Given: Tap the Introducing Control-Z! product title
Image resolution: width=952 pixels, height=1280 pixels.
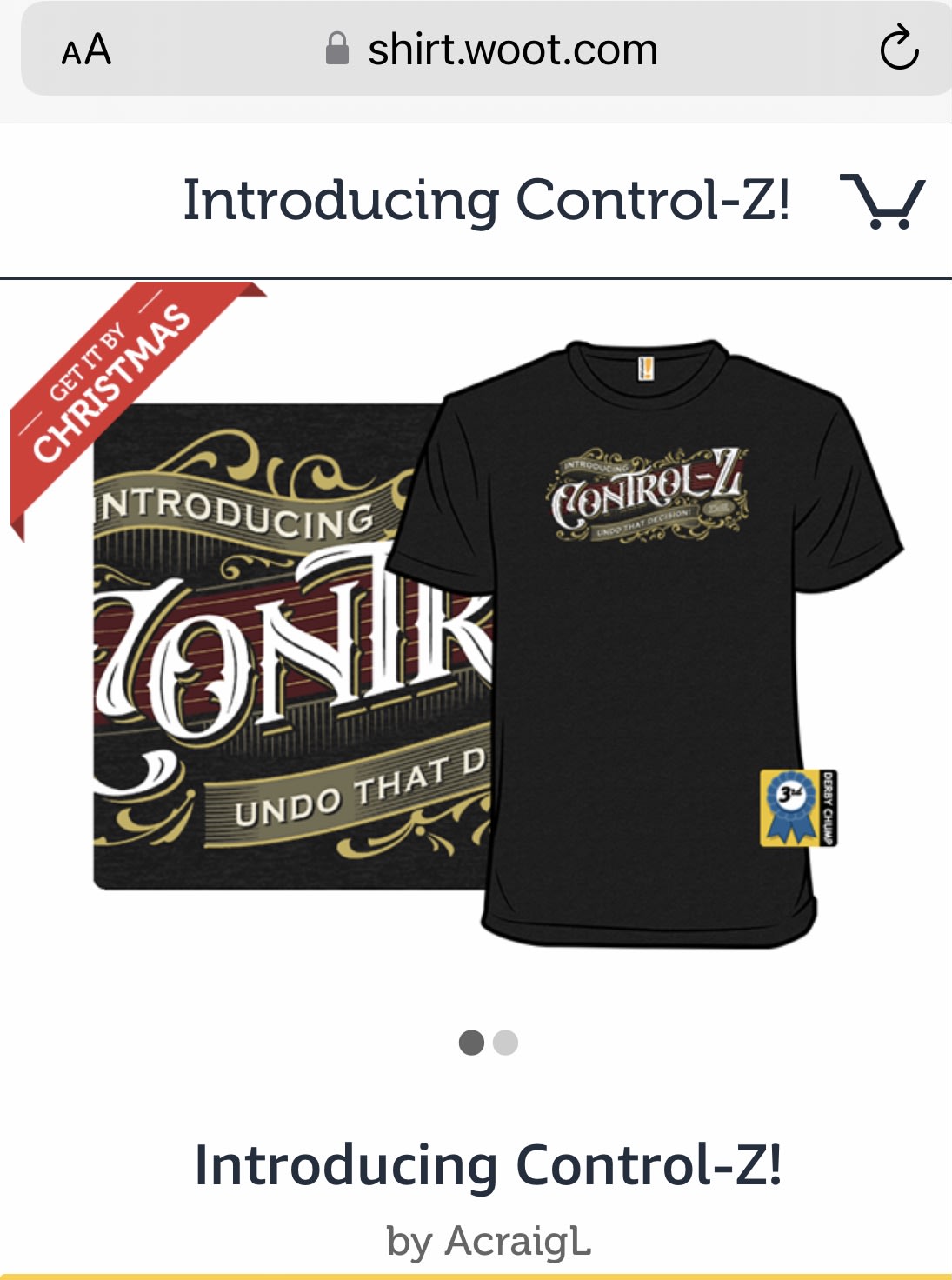Looking at the screenshot, I should (488, 1165).
